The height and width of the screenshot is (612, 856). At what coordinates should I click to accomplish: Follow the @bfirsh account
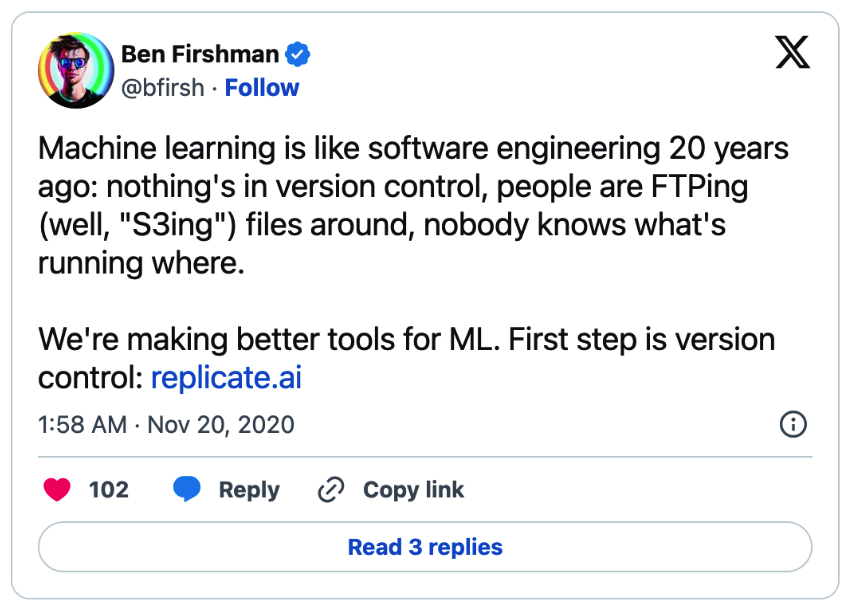[261, 87]
